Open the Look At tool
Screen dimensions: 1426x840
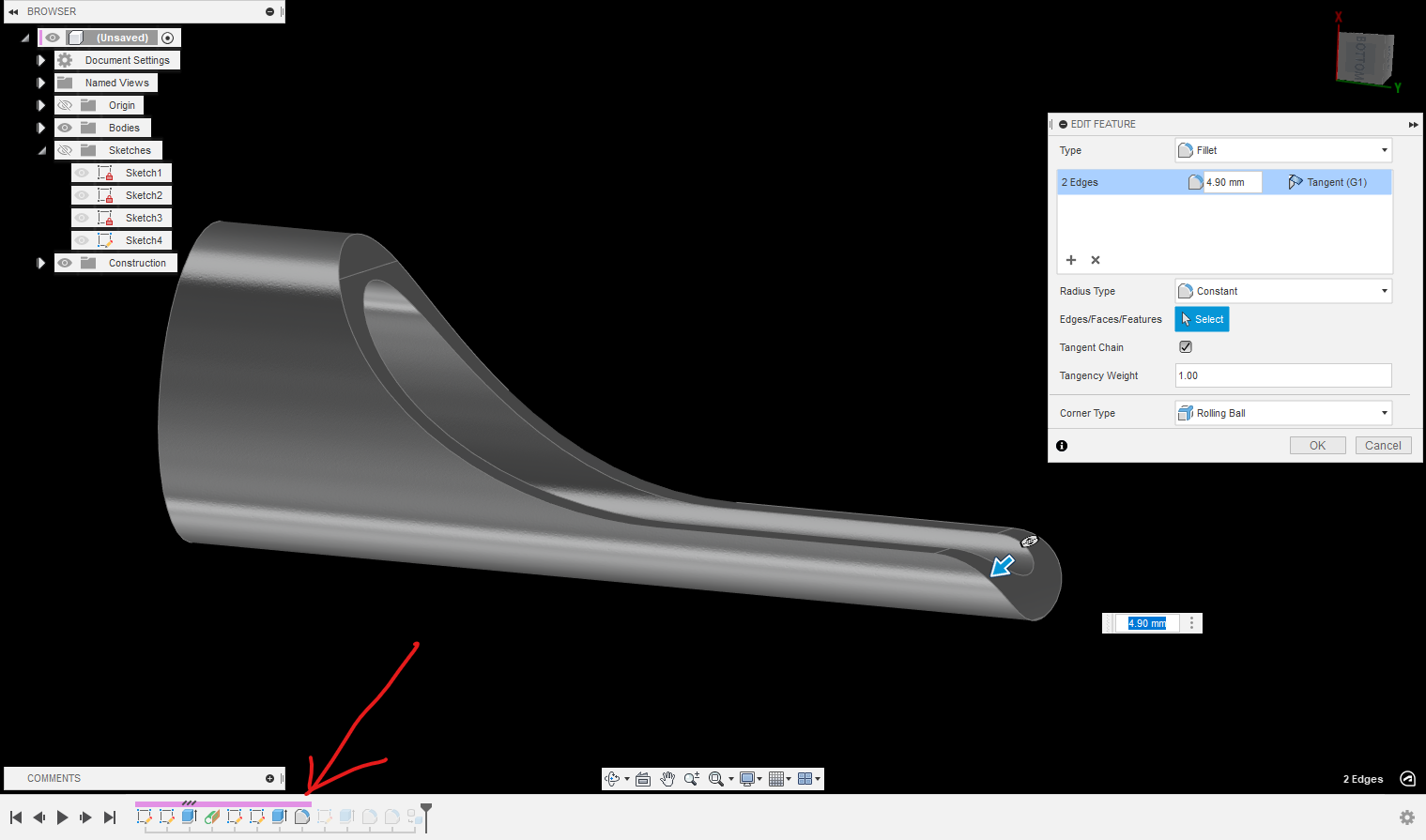tap(642, 778)
